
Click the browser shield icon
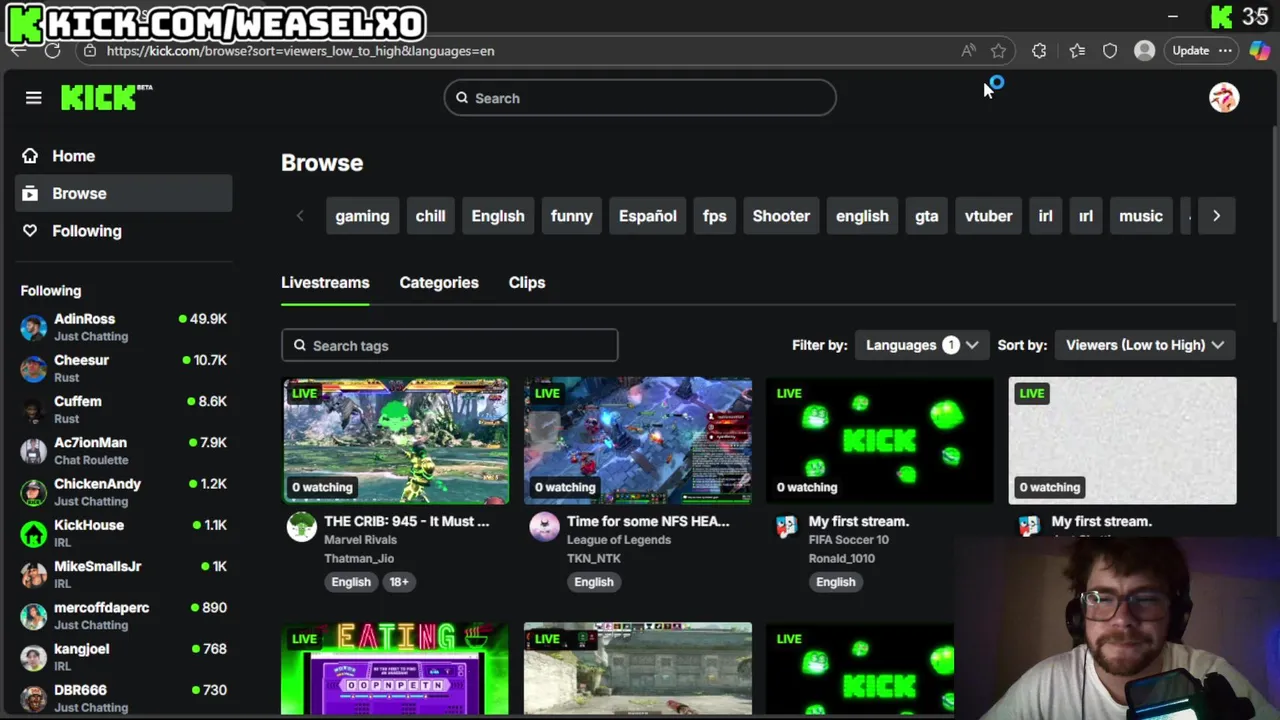pos(1110,50)
